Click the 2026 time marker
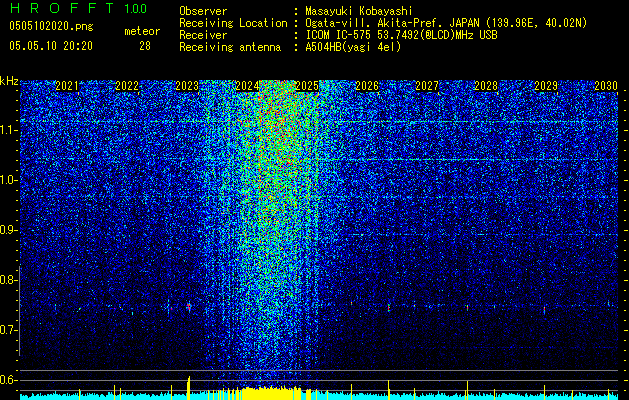The width and height of the screenshot is (629, 400). pos(367,86)
